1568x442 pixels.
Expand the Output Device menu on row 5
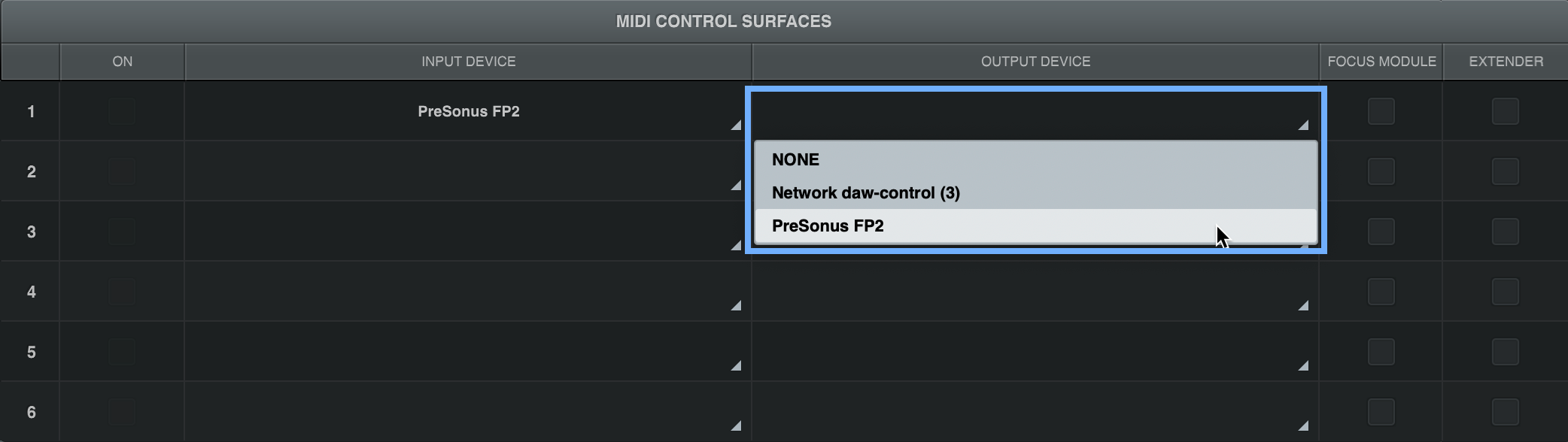tap(1303, 366)
